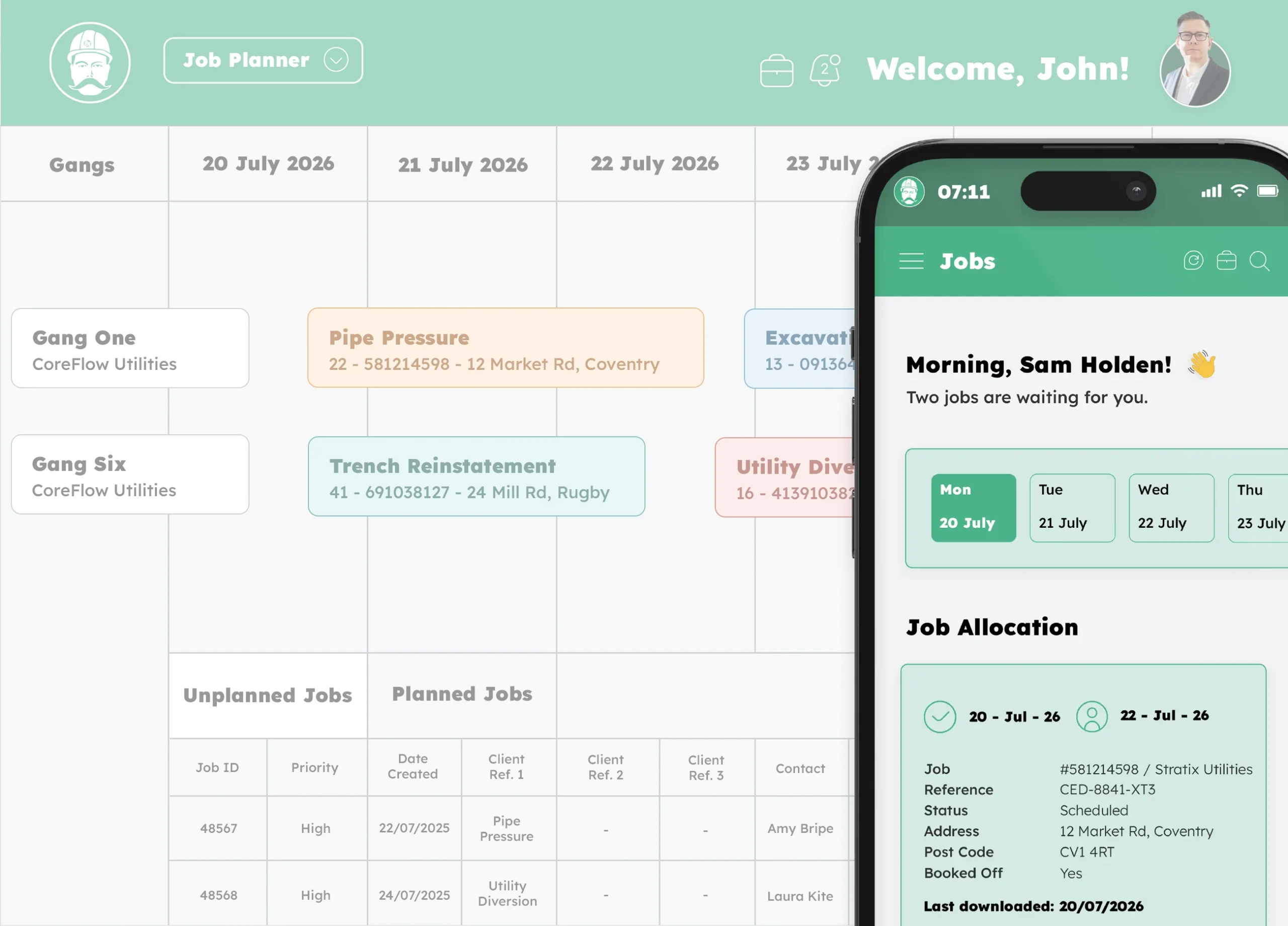The image size is (1288, 926).
Task: Click the checkmark icon beside 20 - Jul - 26
Action: (x=939, y=716)
